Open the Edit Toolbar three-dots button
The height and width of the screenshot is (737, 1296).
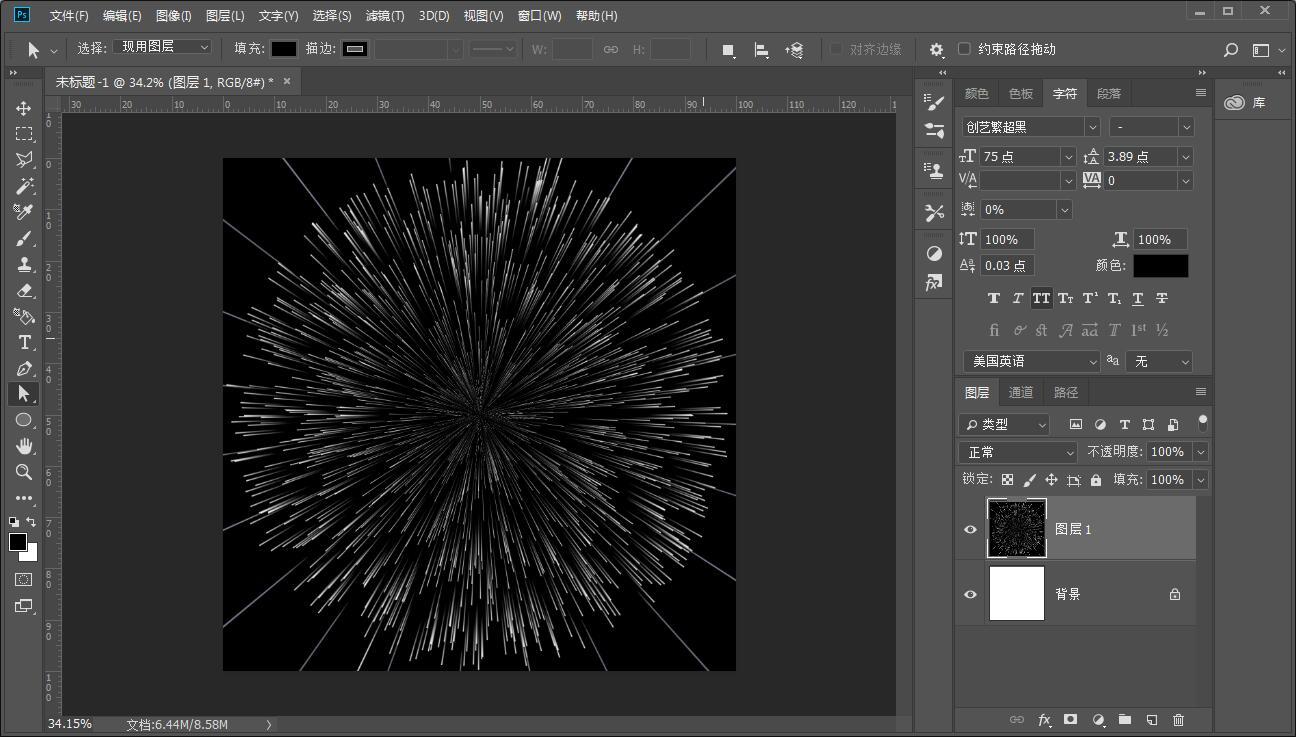[x=24, y=498]
